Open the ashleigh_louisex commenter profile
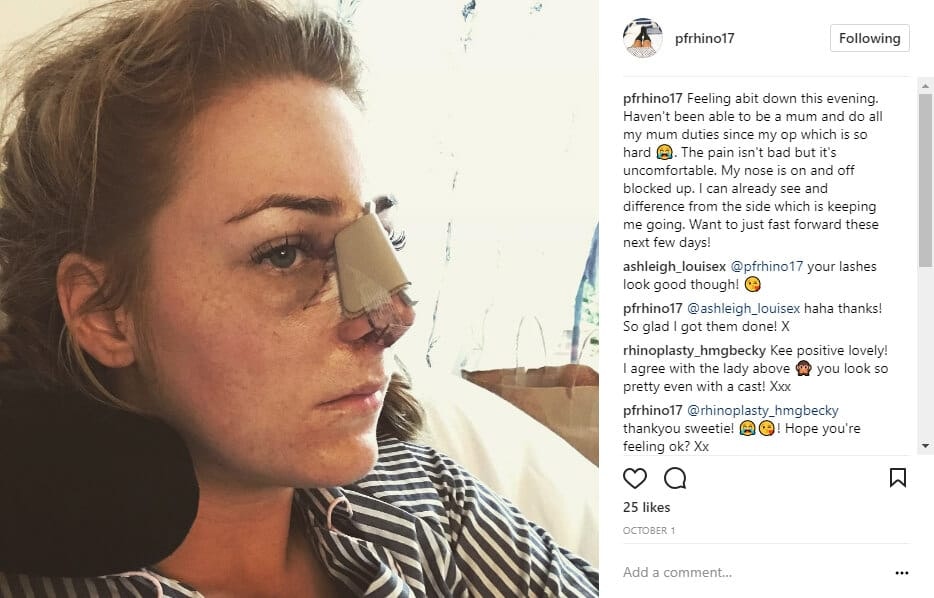This screenshot has height=598, width=934. coord(674,266)
